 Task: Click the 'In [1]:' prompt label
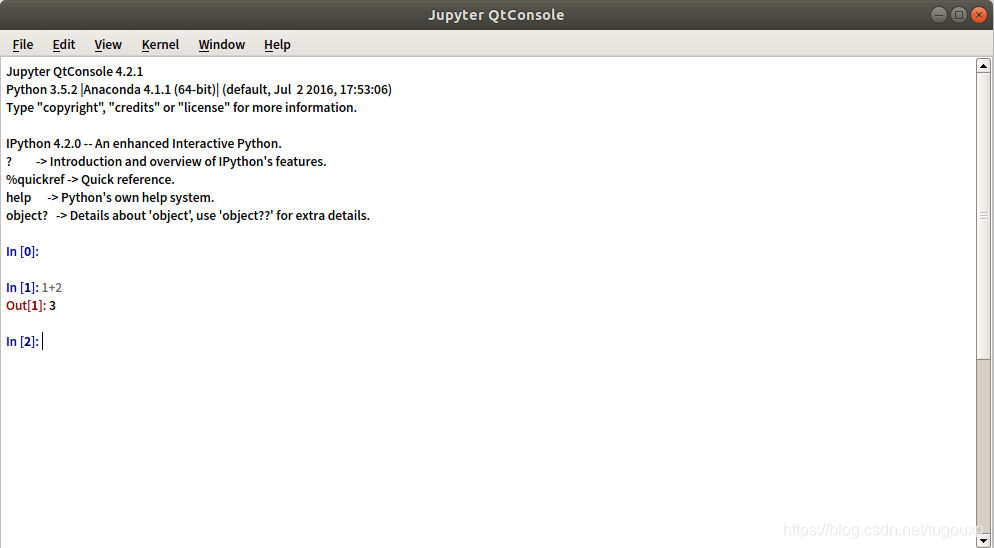point(22,287)
